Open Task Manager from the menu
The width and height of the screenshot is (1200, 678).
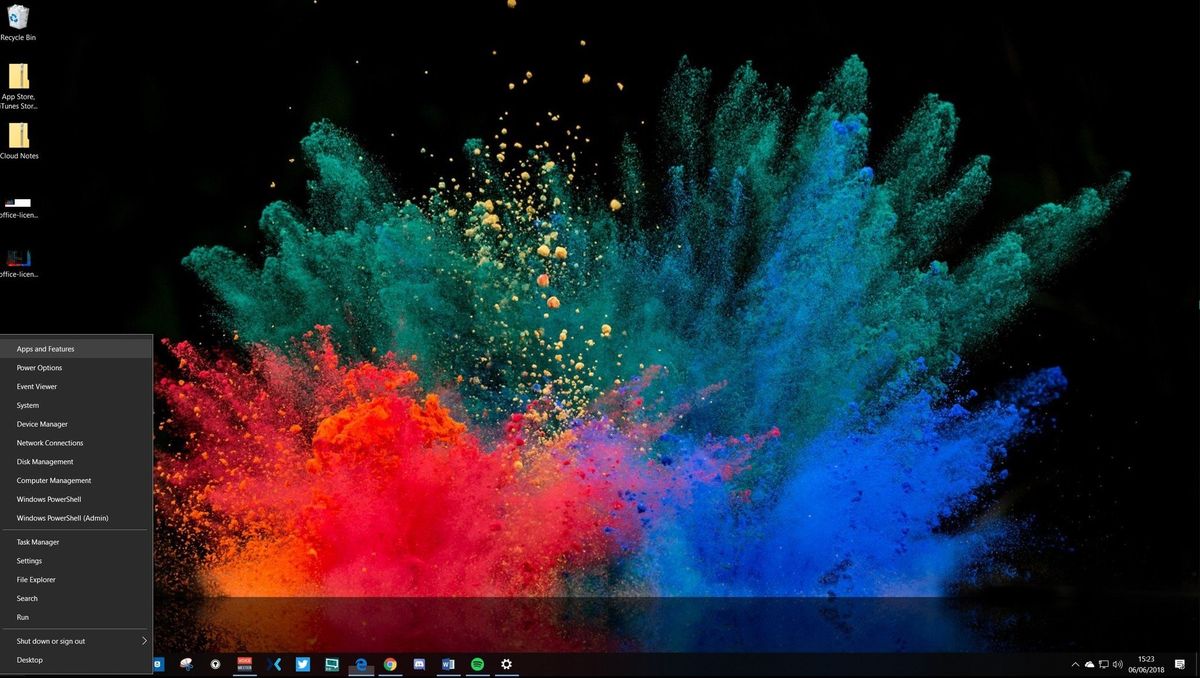[x=37, y=541]
